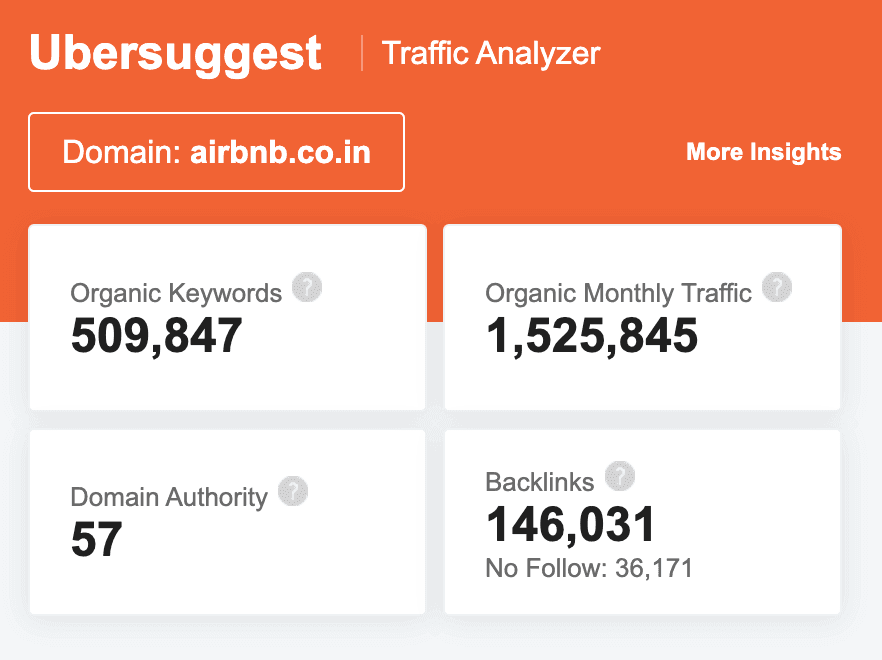Open More Insights
882x660 pixels.
pyautogui.click(x=763, y=152)
